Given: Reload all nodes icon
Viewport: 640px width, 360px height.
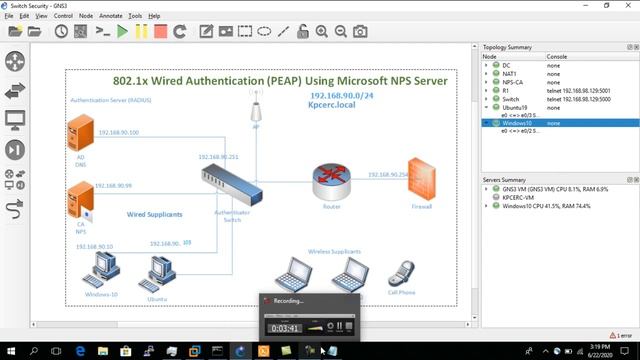Looking at the screenshot, I should (180, 31).
